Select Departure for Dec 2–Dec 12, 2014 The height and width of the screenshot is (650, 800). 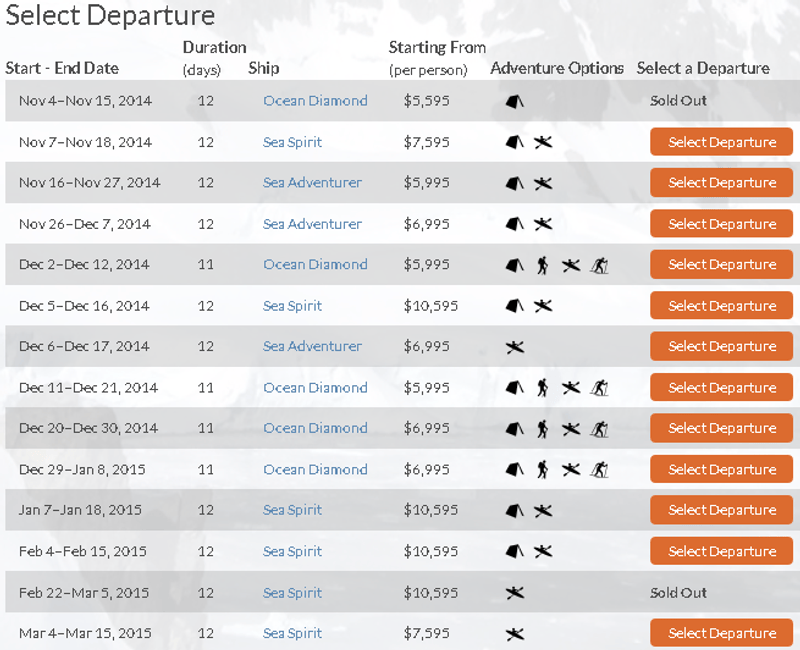tap(721, 265)
